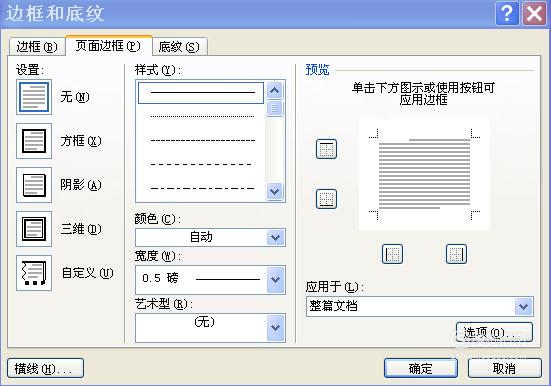
Task: Click the 方框 (X) label
Action: 81,141
